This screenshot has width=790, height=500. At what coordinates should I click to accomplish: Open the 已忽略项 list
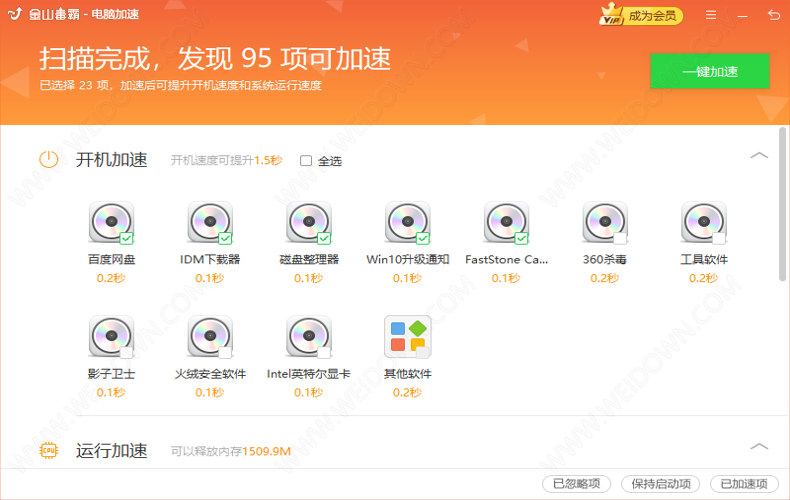pyautogui.click(x=576, y=484)
